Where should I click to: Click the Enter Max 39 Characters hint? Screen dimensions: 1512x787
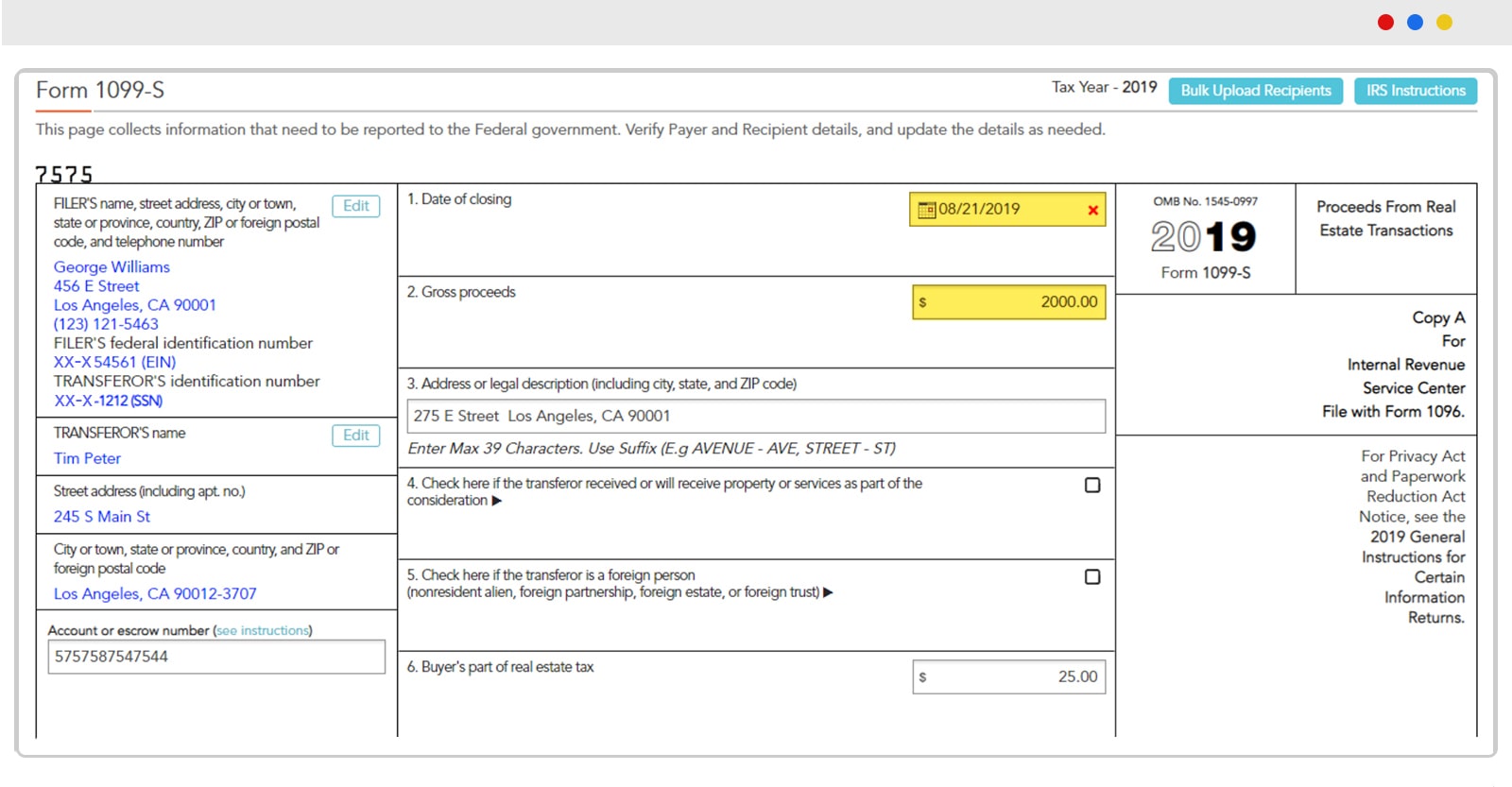(x=651, y=449)
